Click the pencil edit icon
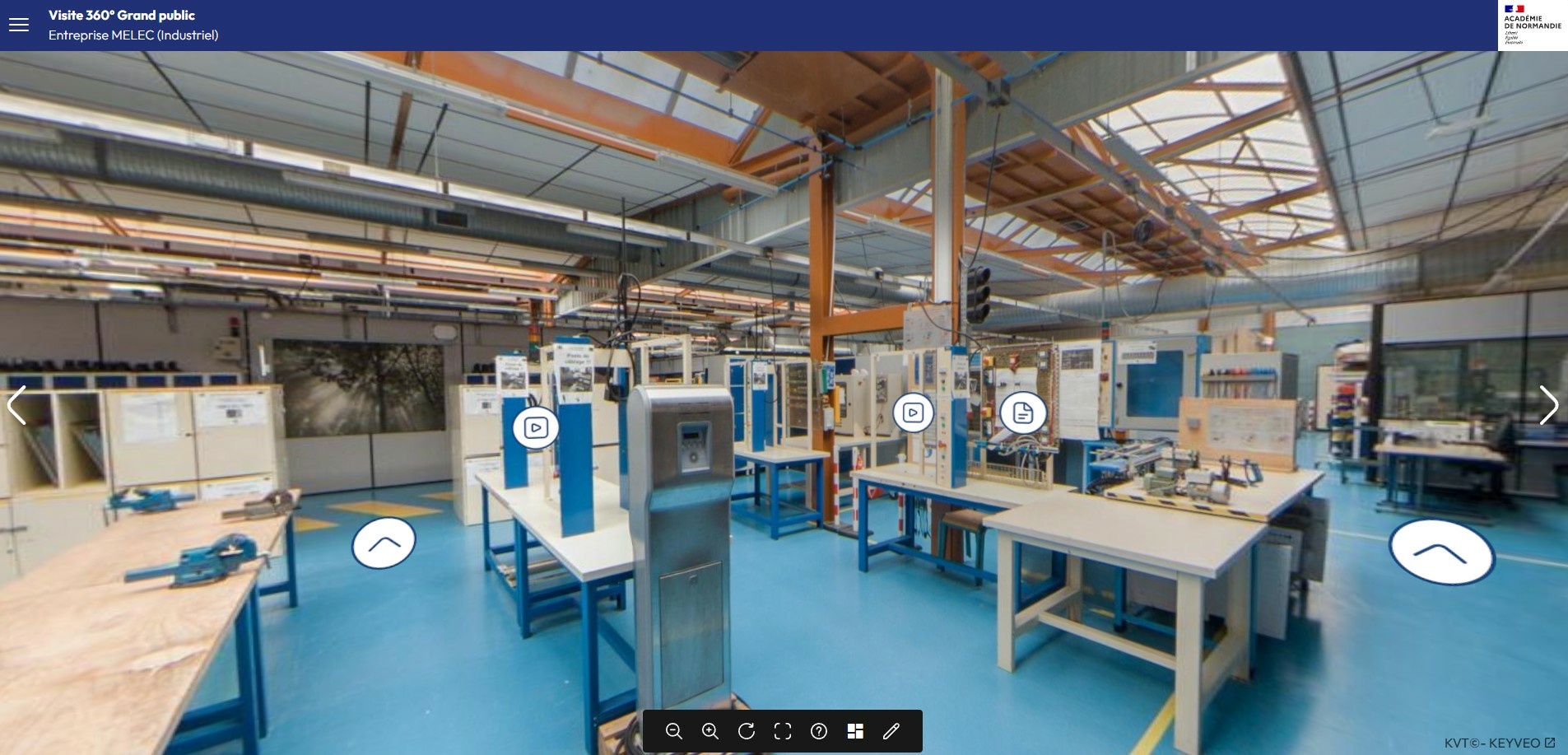This screenshot has width=1568, height=755. click(x=891, y=731)
